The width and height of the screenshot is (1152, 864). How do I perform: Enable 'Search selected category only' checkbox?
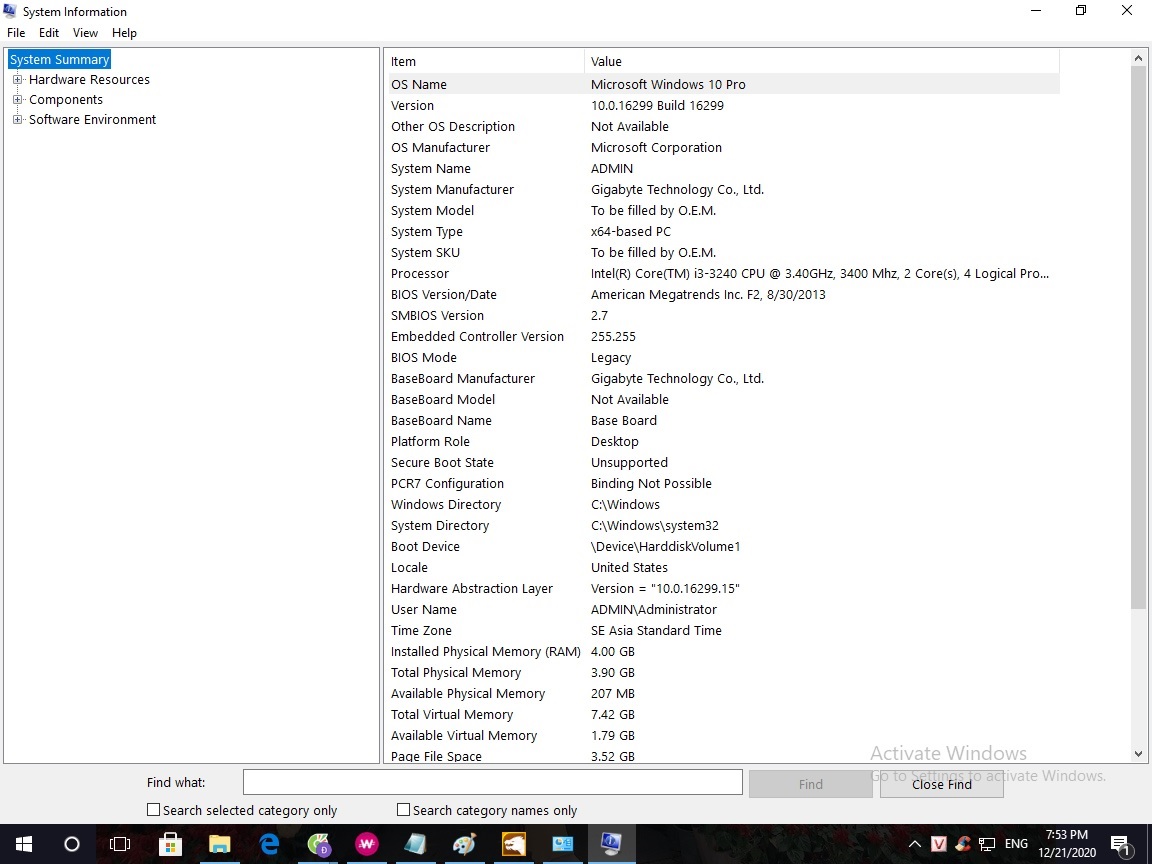154,810
